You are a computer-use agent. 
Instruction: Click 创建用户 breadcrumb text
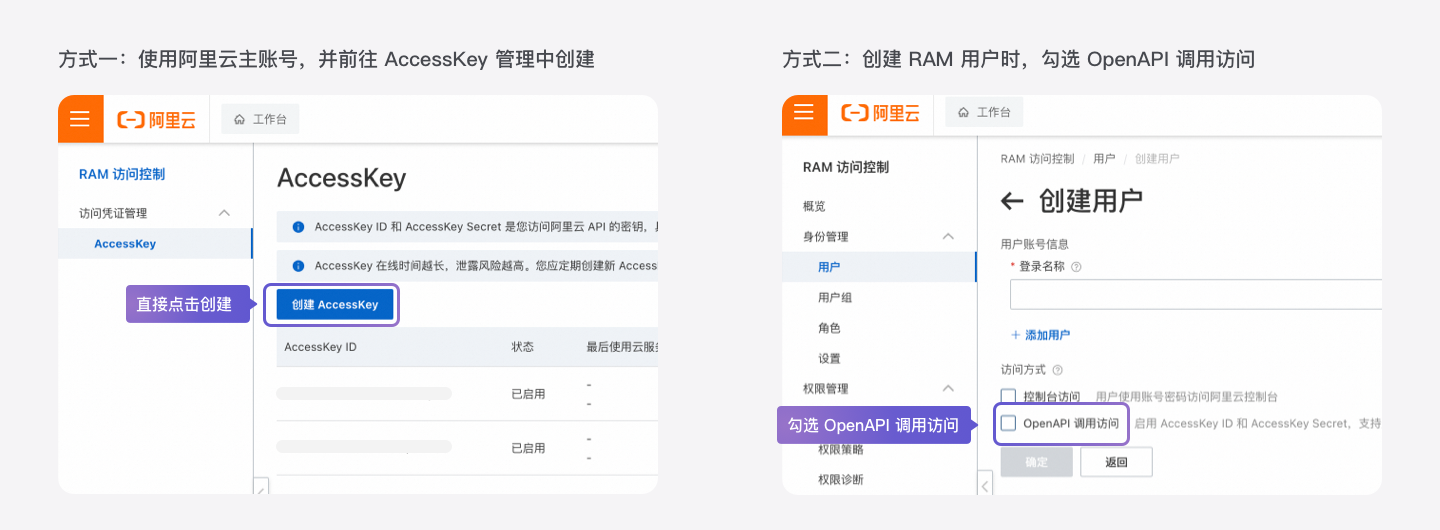(x=1158, y=159)
